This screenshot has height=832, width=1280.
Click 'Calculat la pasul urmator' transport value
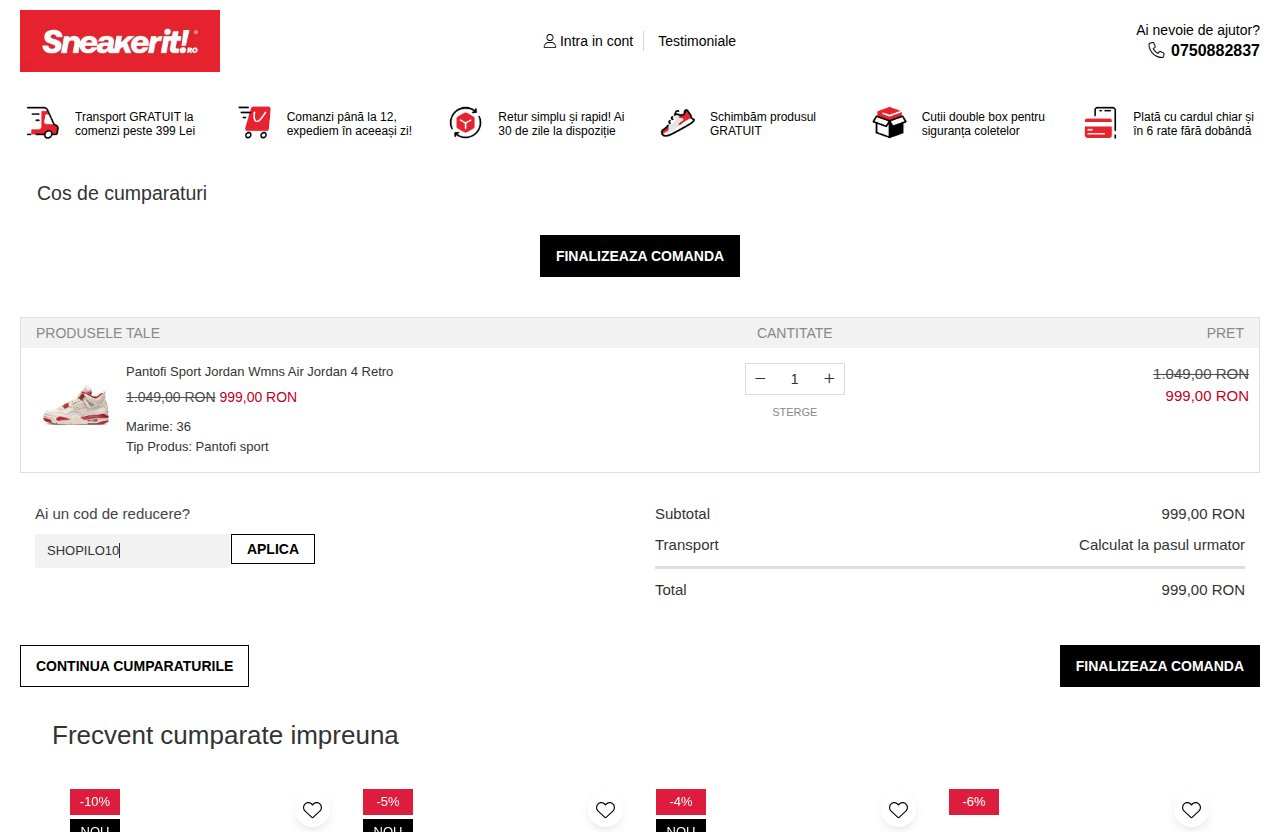tap(1162, 545)
